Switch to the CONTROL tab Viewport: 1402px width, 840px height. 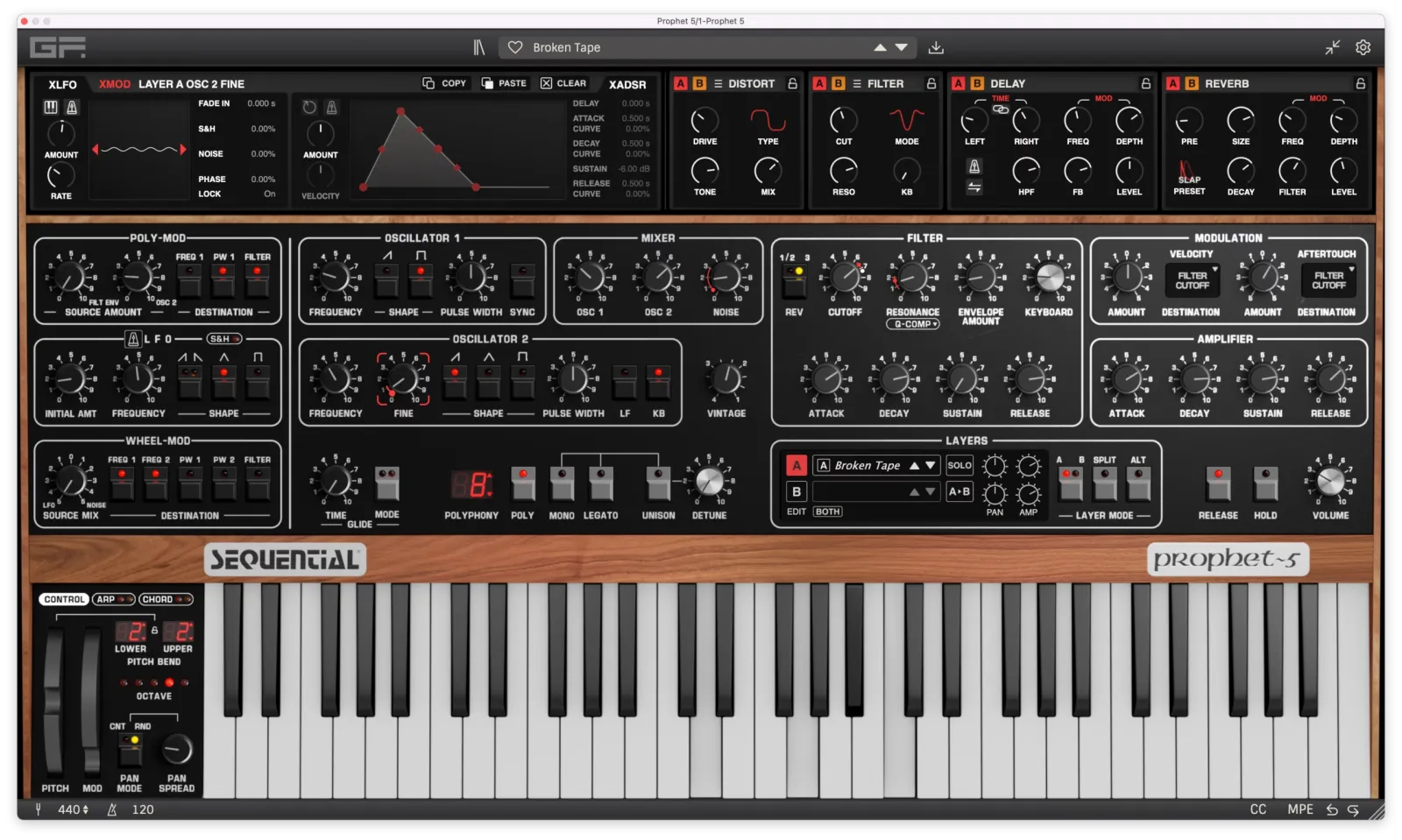[x=64, y=599]
